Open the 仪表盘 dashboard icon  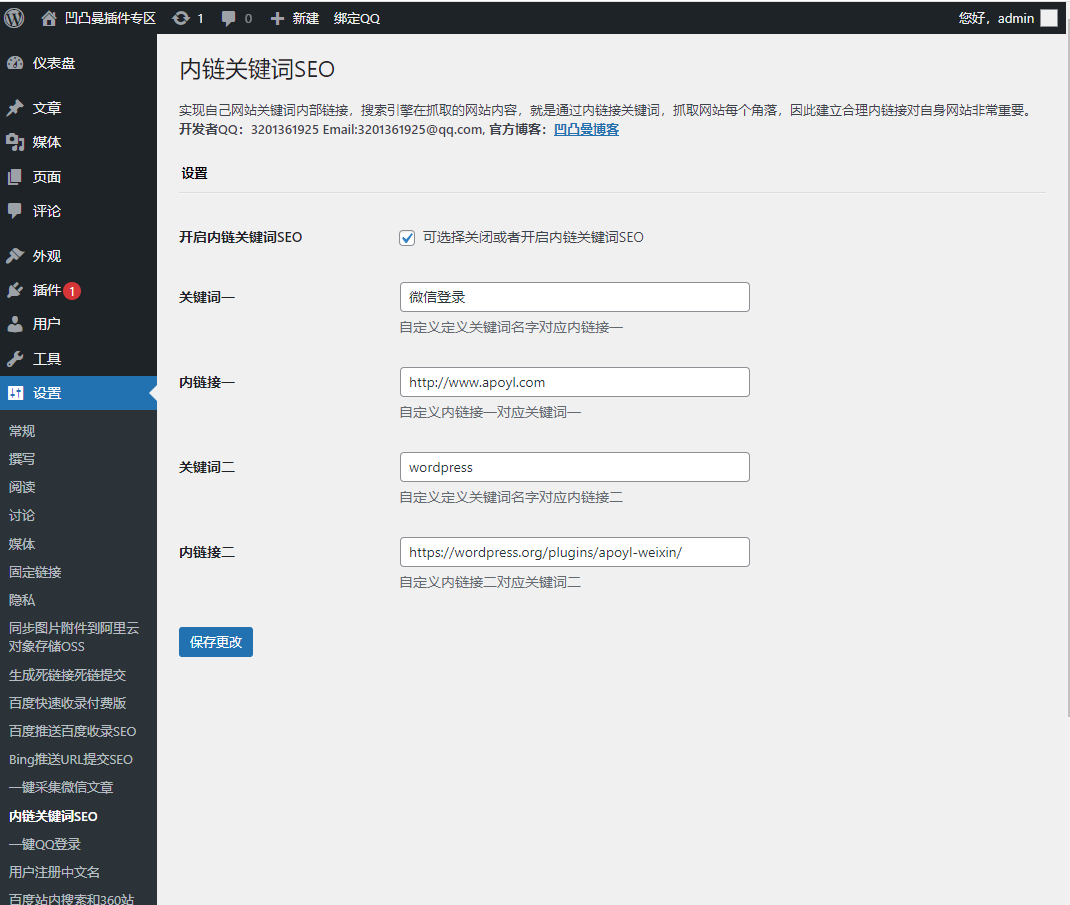pyautogui.click(x=15, y=63)
